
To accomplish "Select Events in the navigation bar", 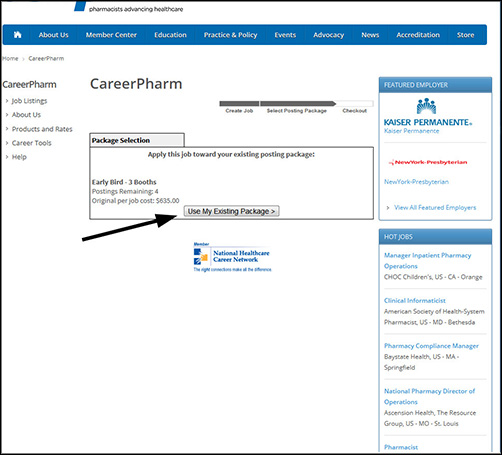I will [285, 35].
